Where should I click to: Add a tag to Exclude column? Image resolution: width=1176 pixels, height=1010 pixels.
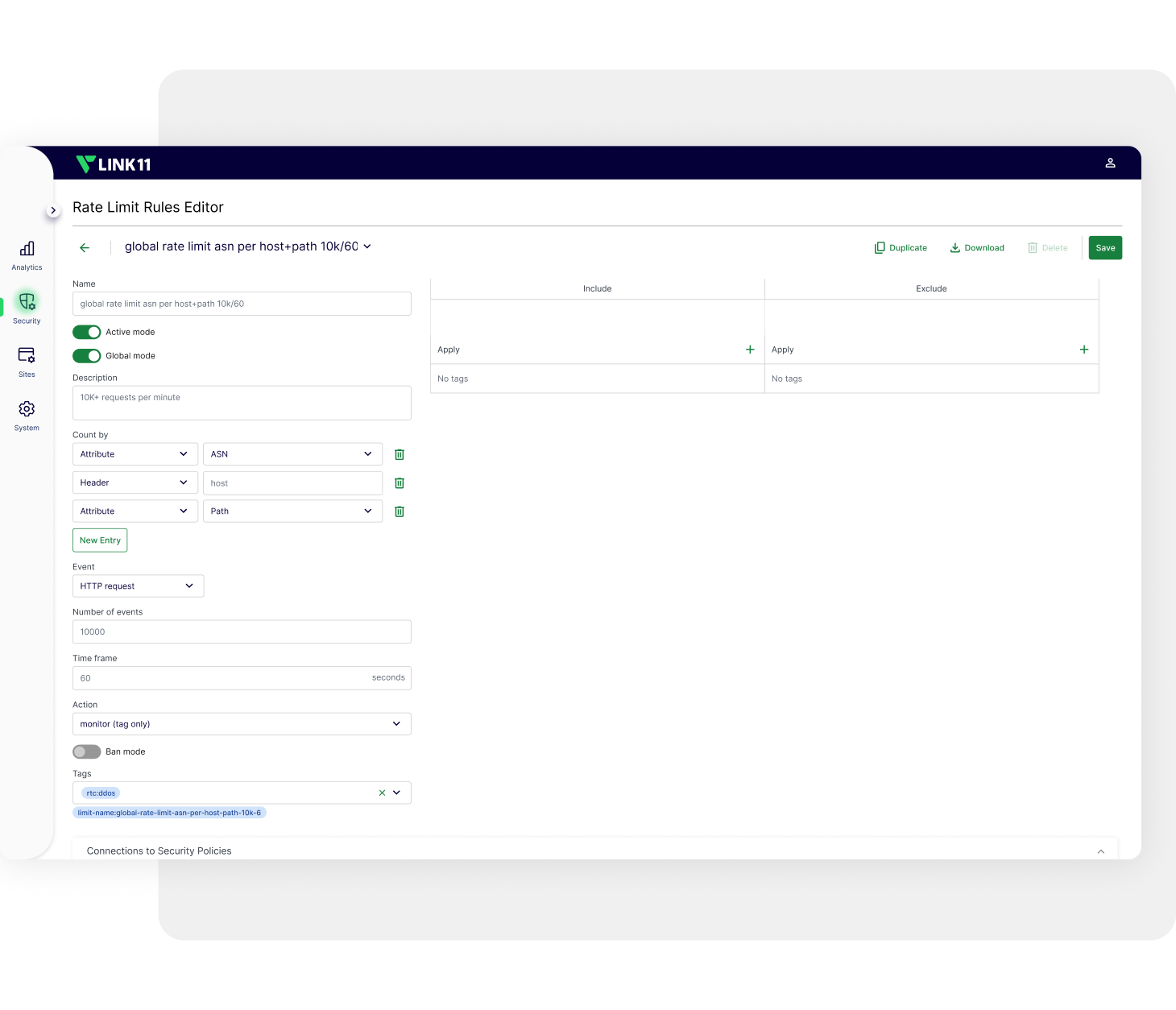[1083, 350]
